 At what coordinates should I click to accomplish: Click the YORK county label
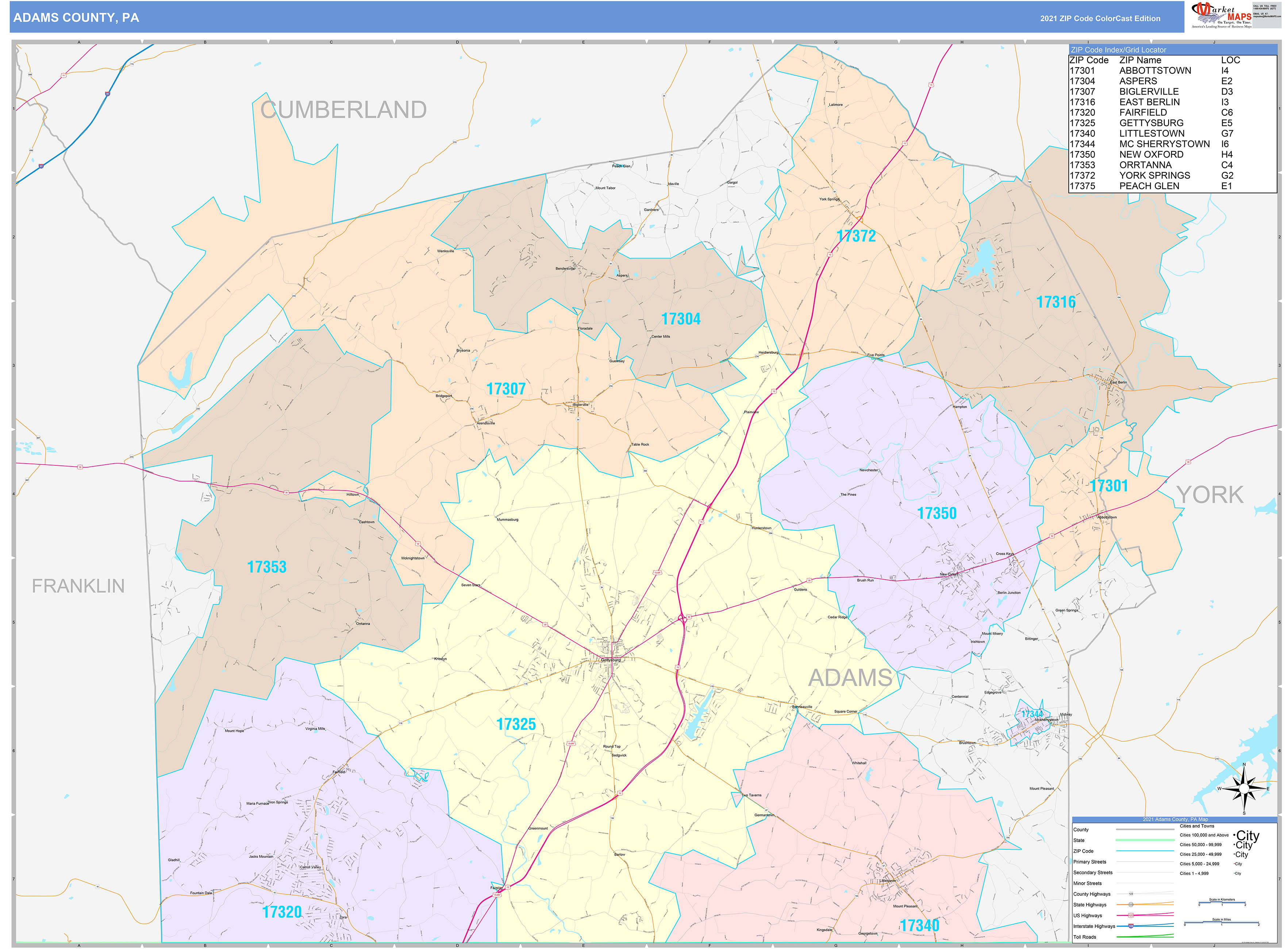pyautogui.click(x=1210, y=495)
